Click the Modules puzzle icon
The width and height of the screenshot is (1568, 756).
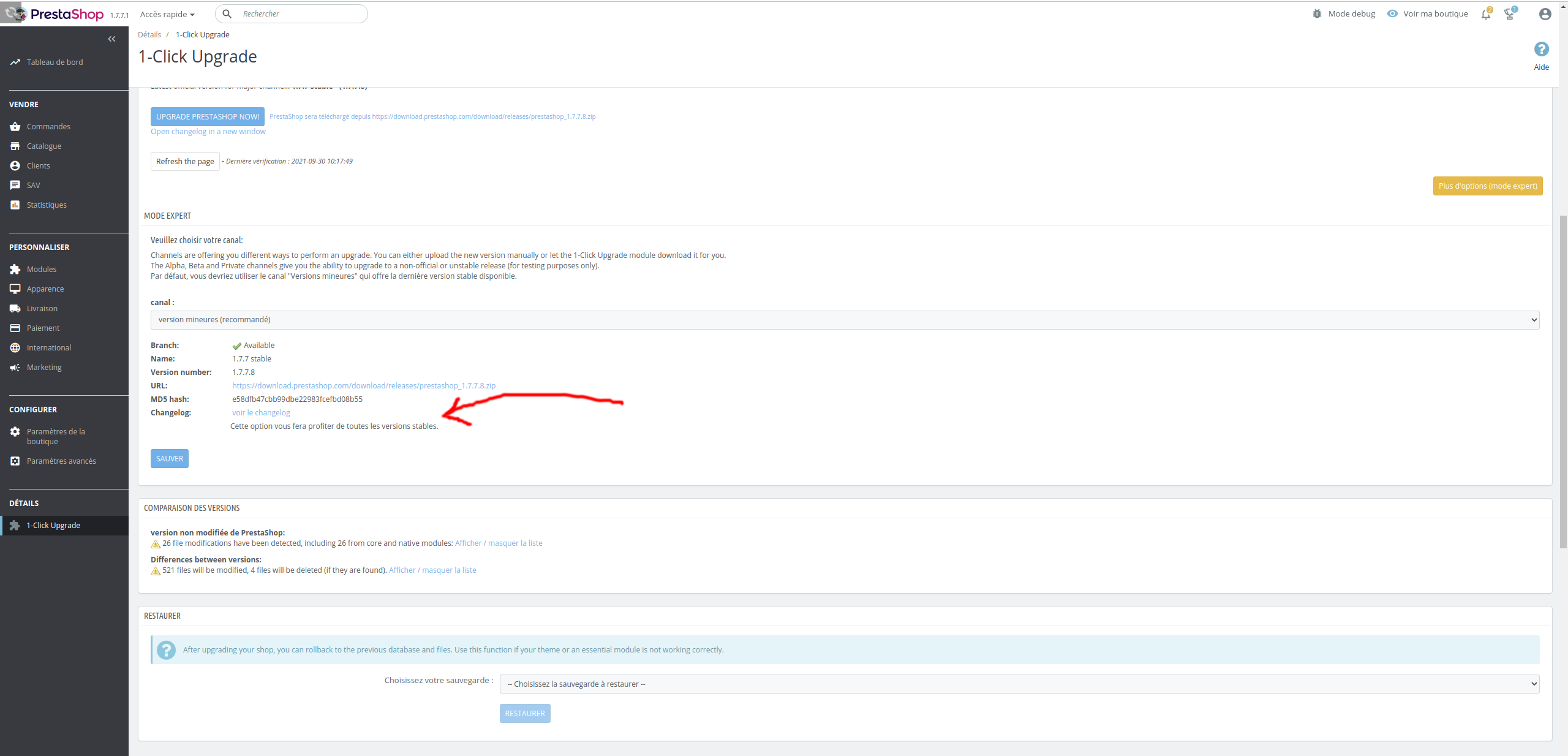point(15,270)
